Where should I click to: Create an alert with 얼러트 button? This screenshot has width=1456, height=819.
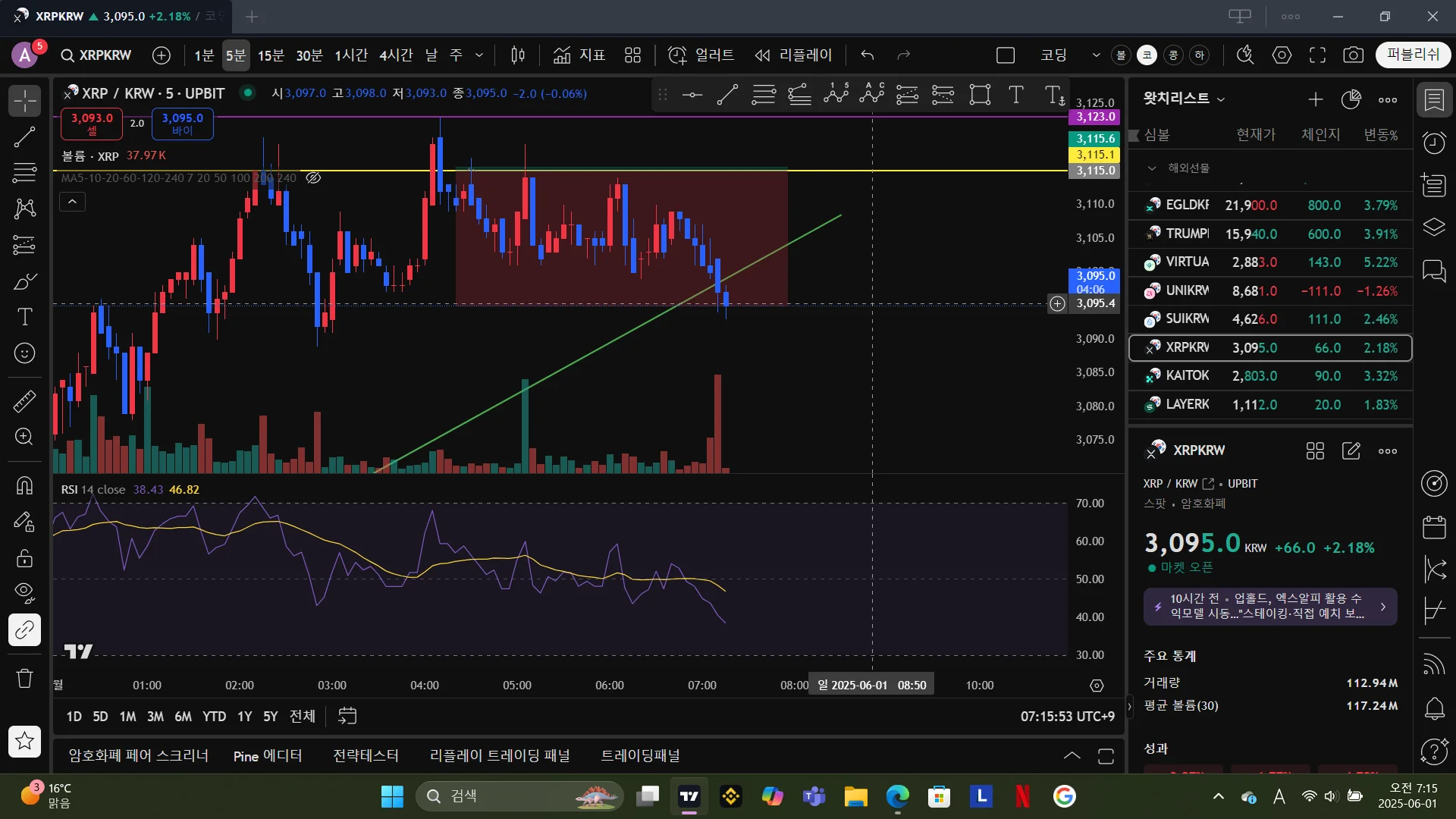tap(701, 55)
